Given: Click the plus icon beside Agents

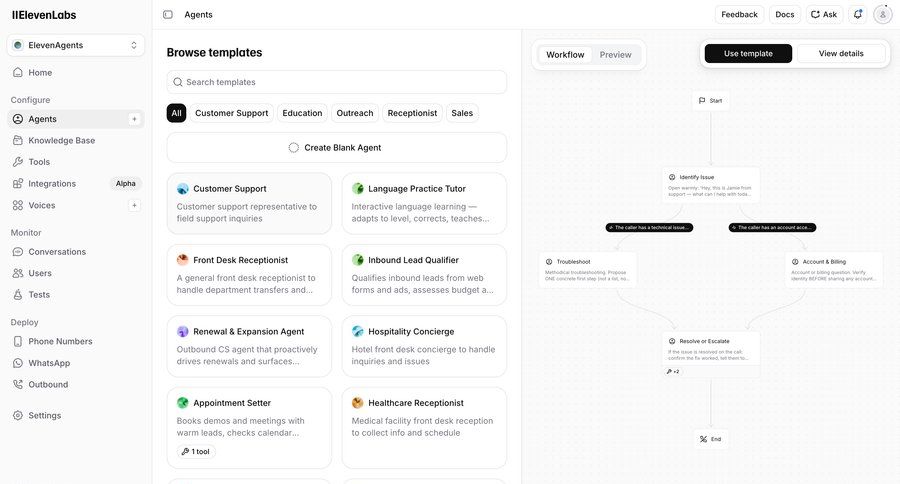Looking at the screenshot, I should coord(134,119).
